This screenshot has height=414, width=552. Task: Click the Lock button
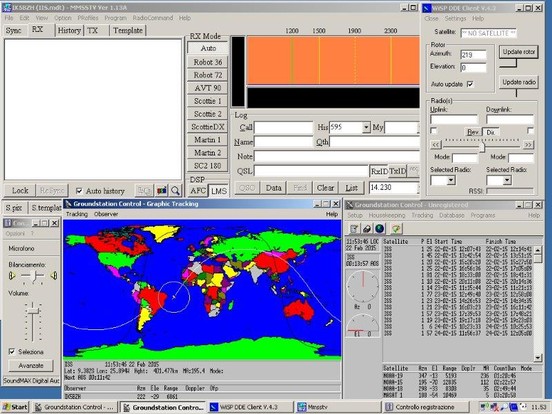pyautogui.click(x=20, y=190)
